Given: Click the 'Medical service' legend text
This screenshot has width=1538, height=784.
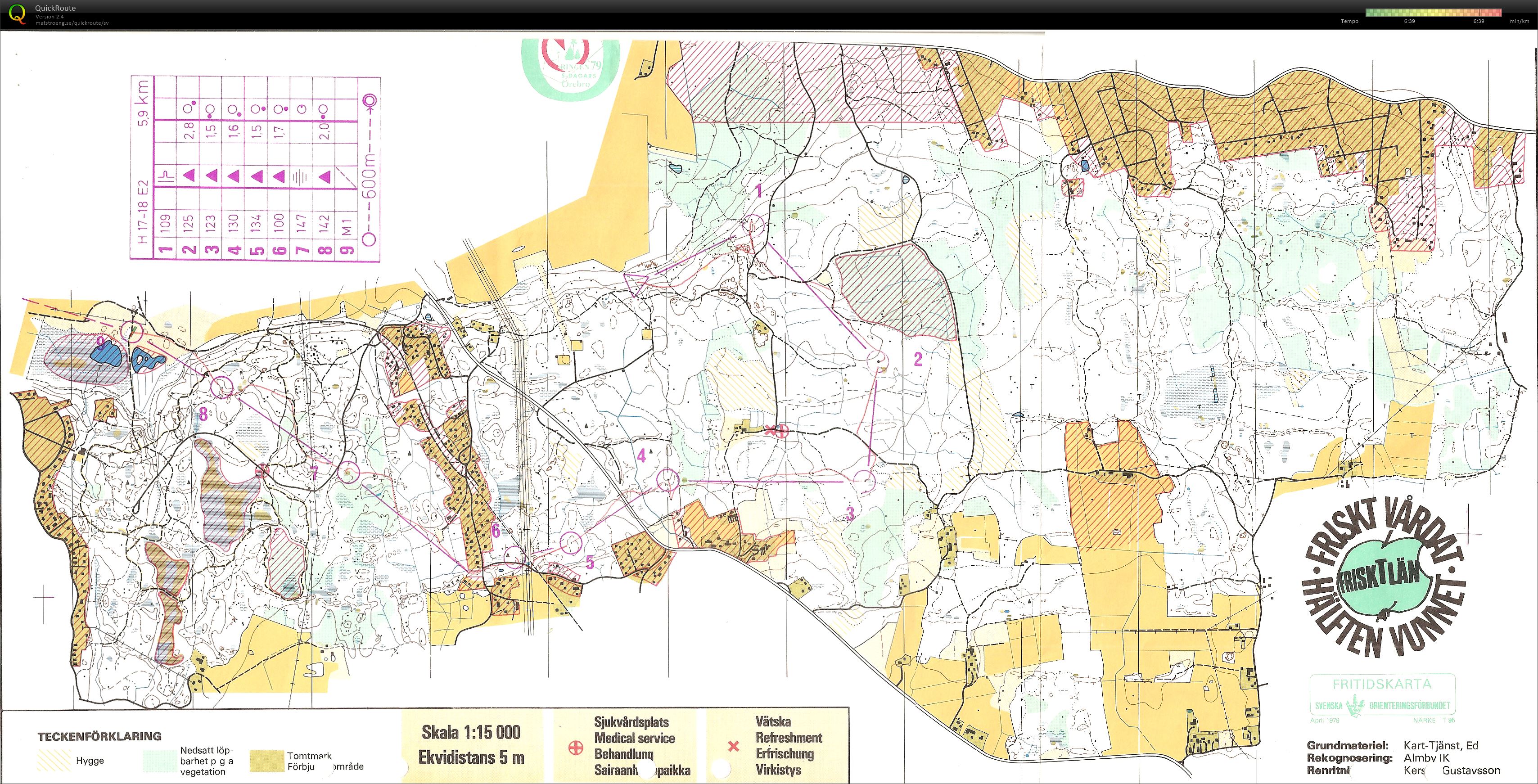Looking at the screenshot, I should pos(634,738).
